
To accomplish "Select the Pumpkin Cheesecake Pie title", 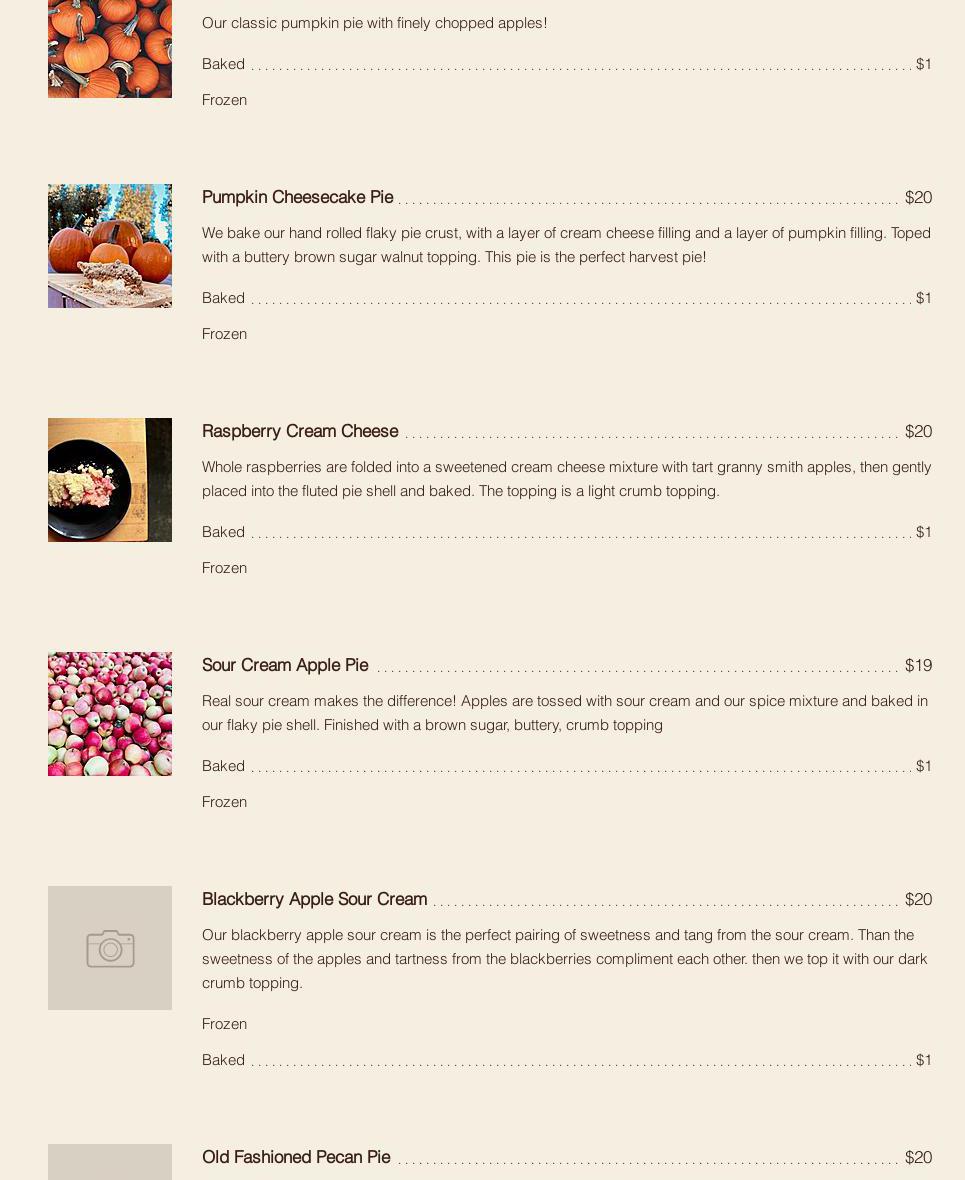I will point(297,197).
